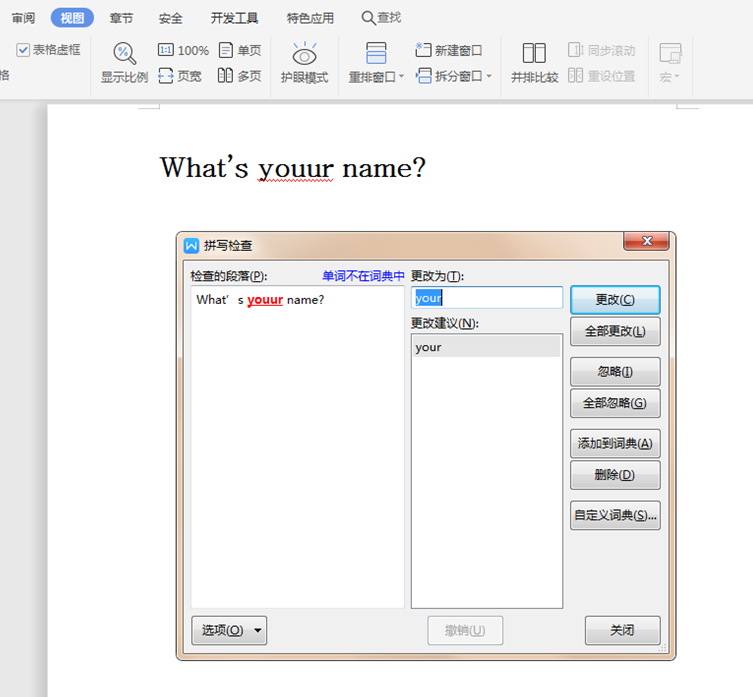Viewport: 753px width, 697px height.
Task: Open the options (选项) dropdown arrow
Action: [258, 630]
